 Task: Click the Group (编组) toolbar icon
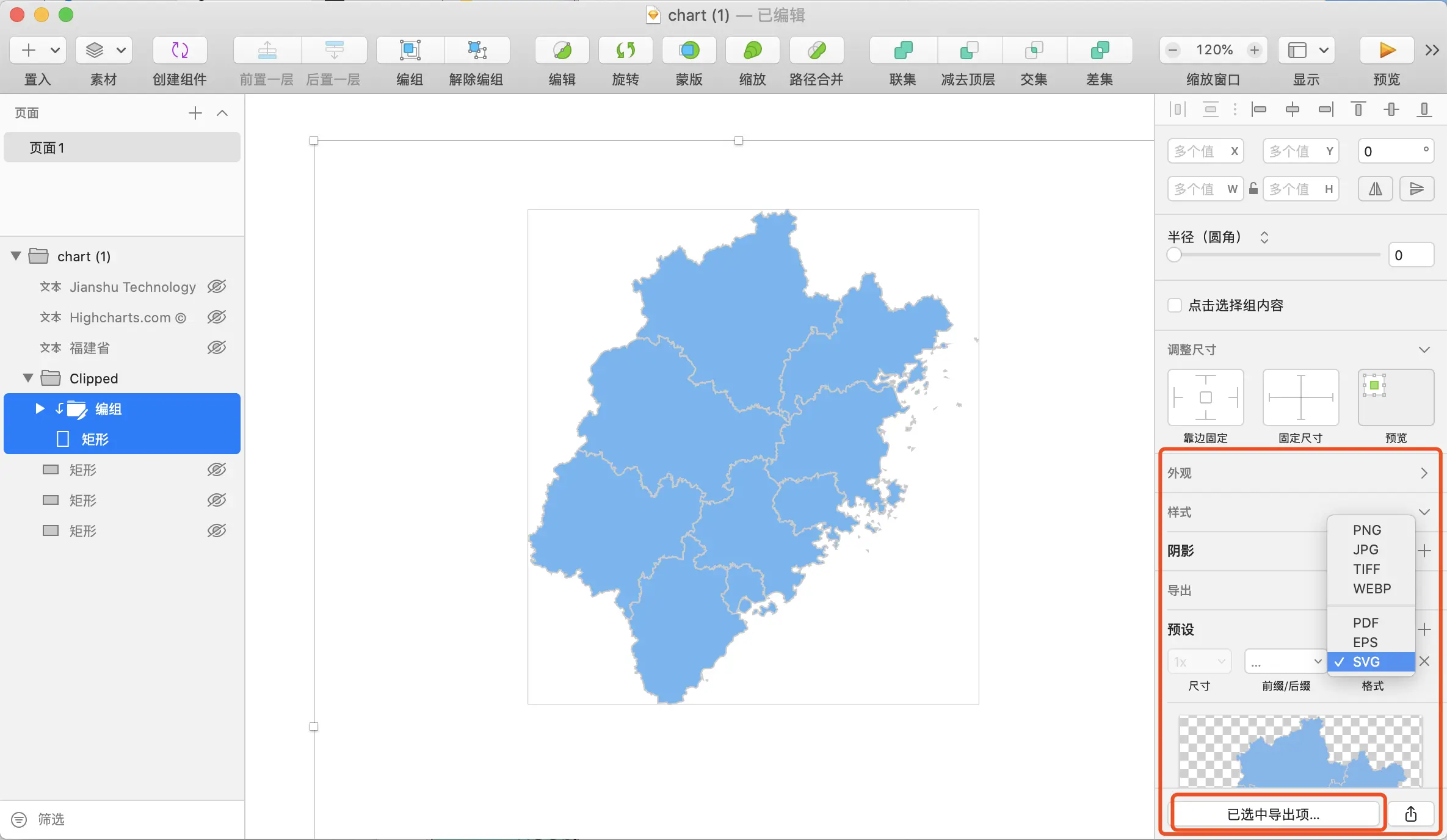(x=410, y=50)
